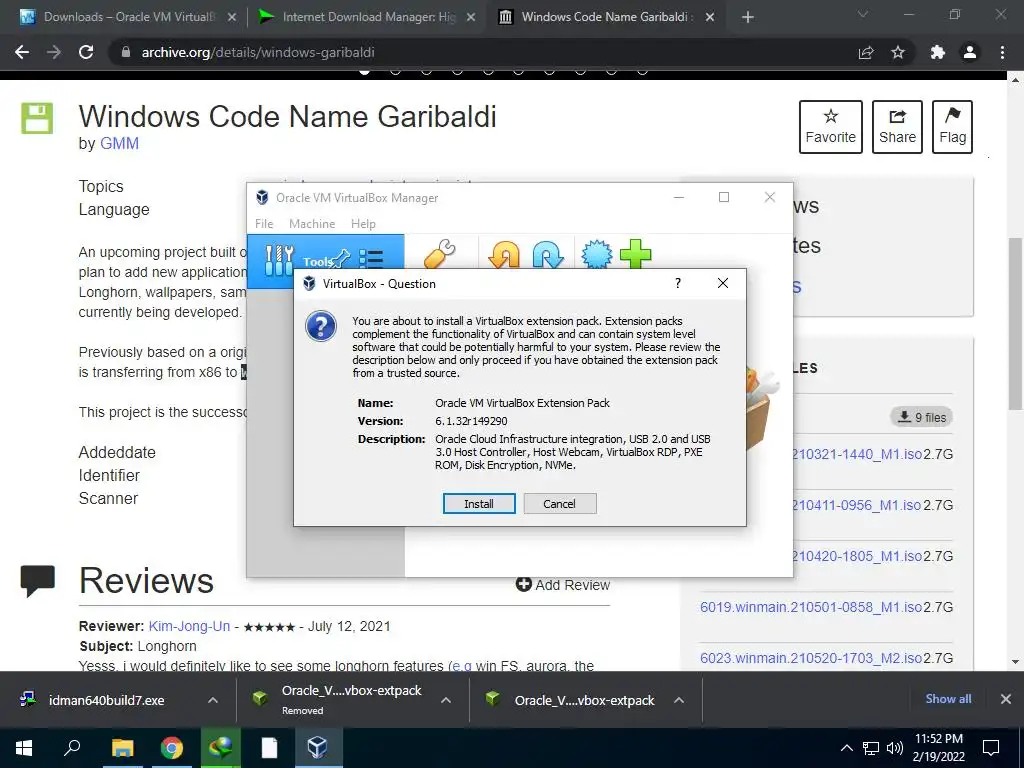Click the orange wrench Preferences icon
The width and height of the screenshot is (1024, 768).
pos(440,254)
